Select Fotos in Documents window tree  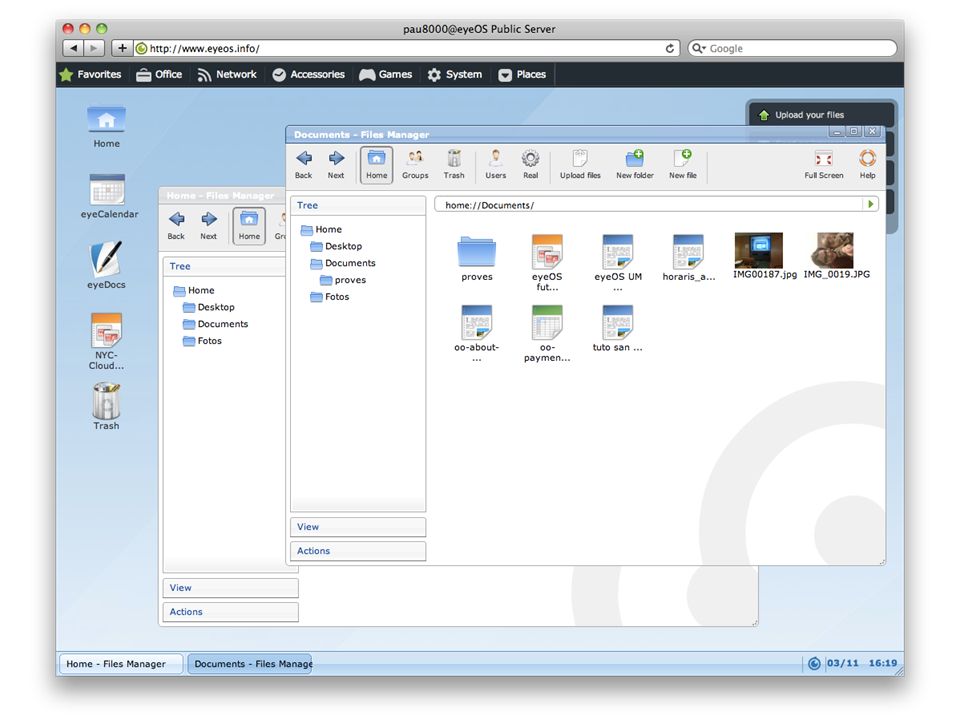(x=330, y=297)
